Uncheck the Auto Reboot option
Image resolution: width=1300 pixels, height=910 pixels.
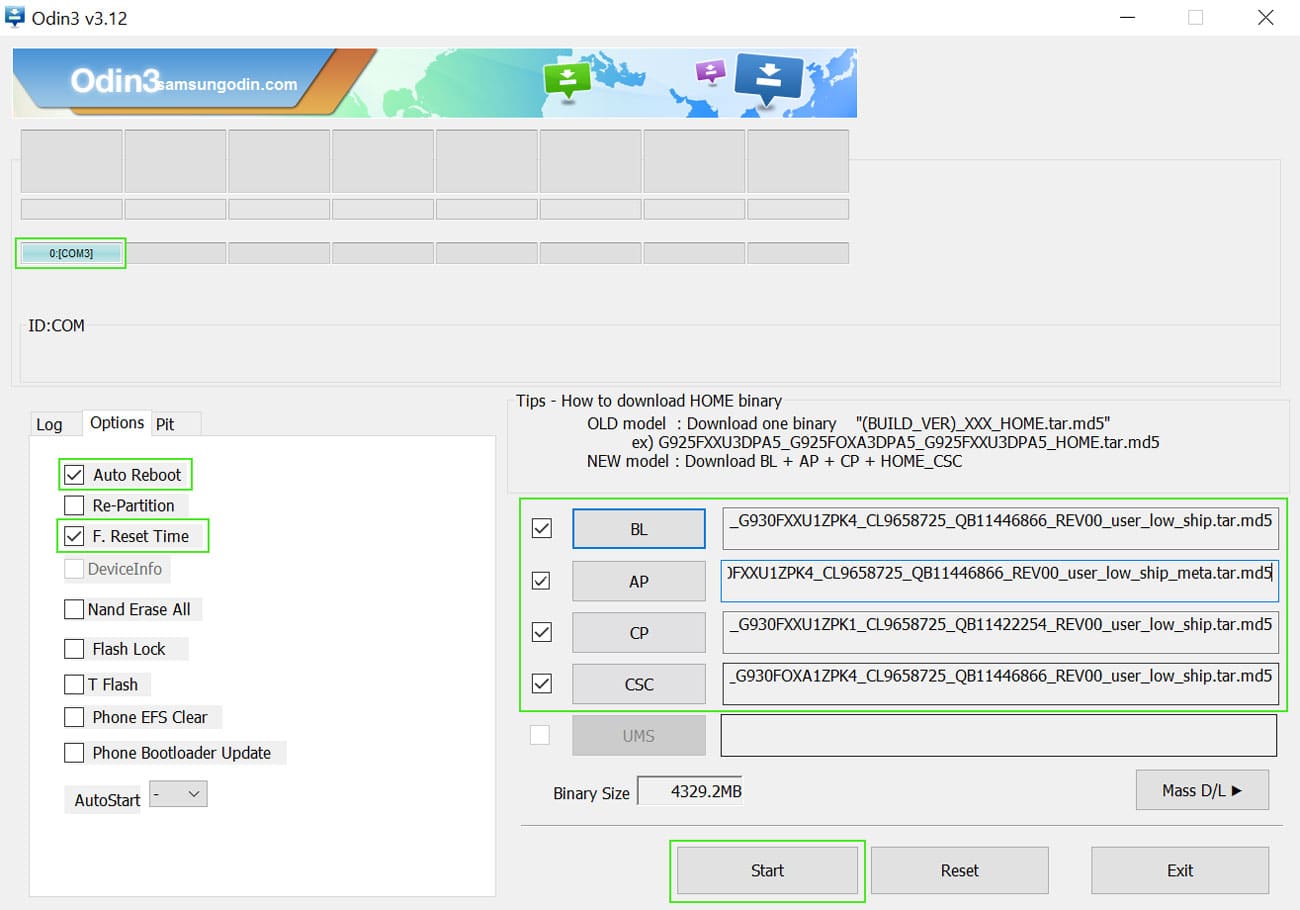pyautogui.click(x=74, y=474)
